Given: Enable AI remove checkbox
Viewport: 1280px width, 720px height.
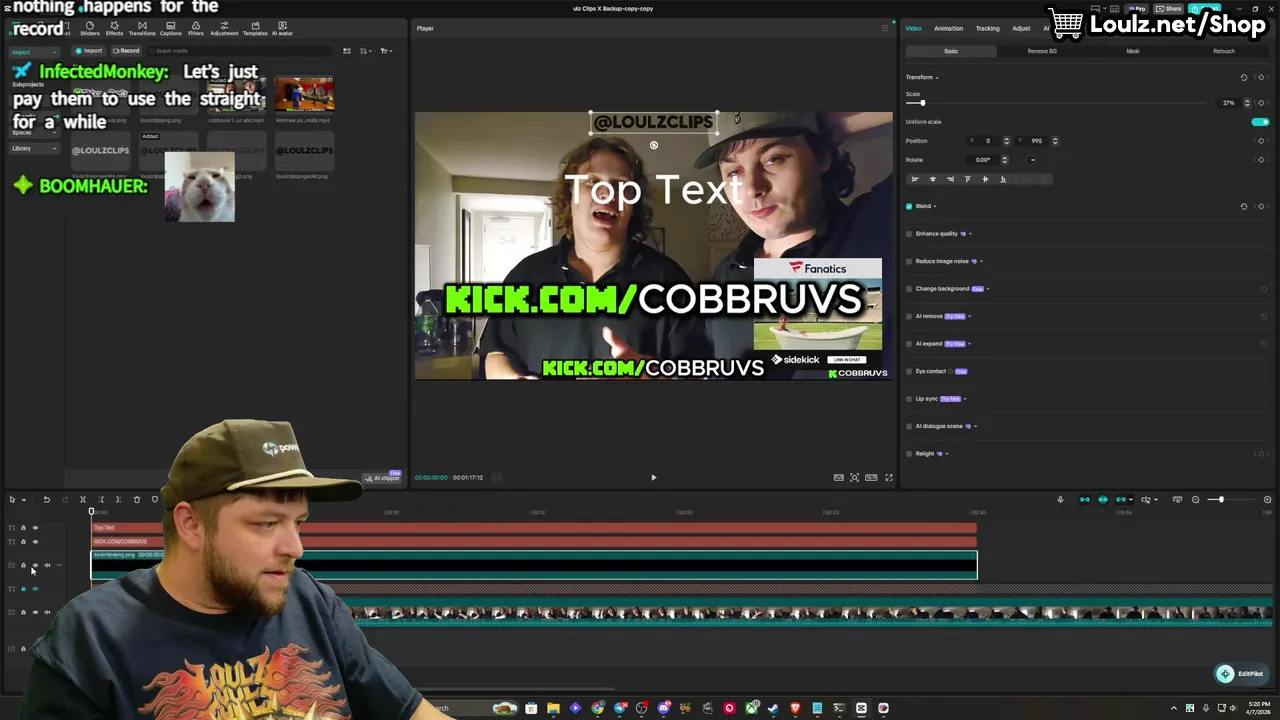Looking at the screenshot, I should pyautogui.click(x=909, y=316).
